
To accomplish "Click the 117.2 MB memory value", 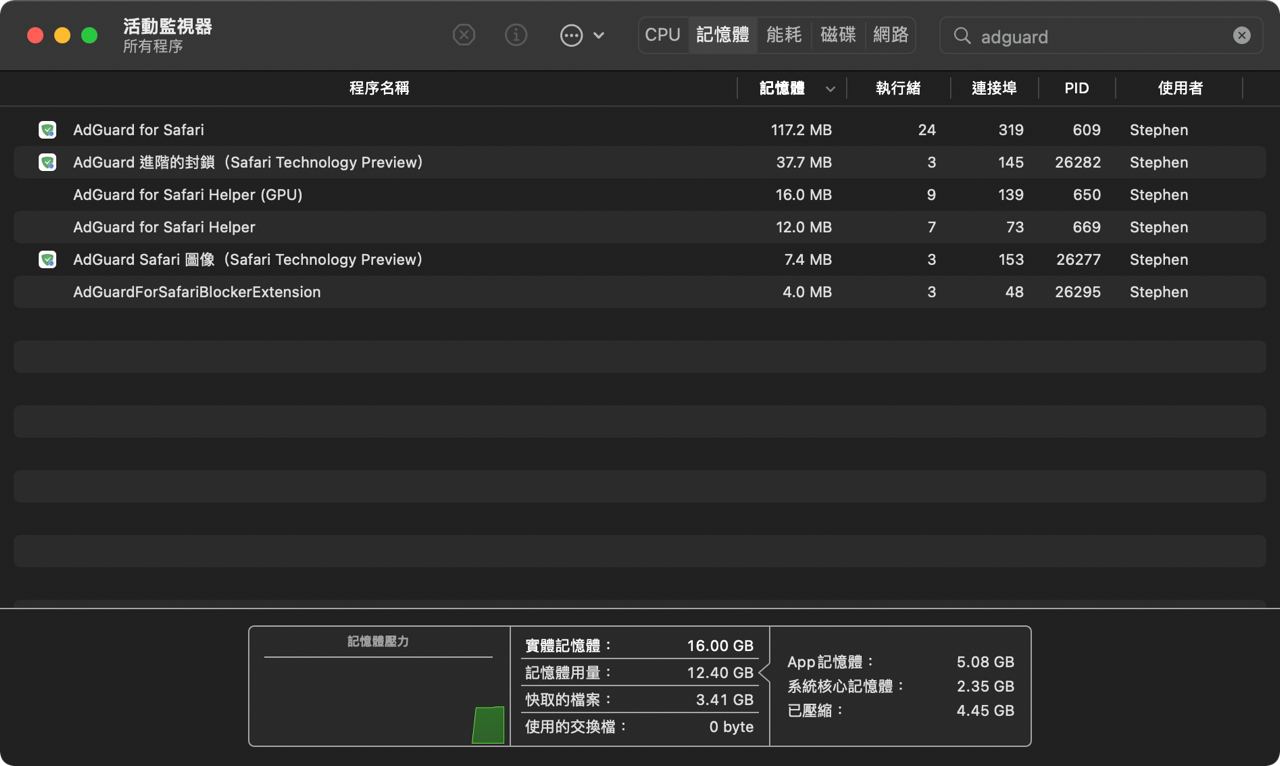I will click(801, 130).
